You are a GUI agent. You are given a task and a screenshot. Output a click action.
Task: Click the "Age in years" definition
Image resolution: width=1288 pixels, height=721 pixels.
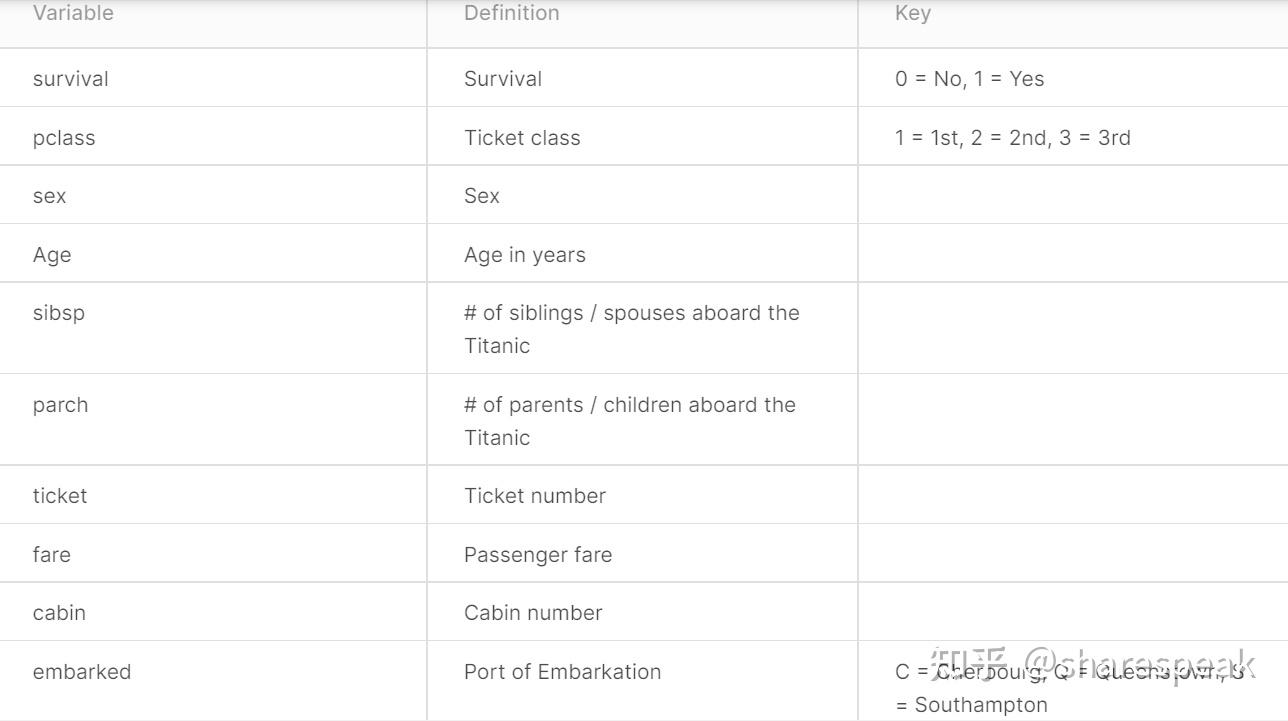click(x=524, y=255)
